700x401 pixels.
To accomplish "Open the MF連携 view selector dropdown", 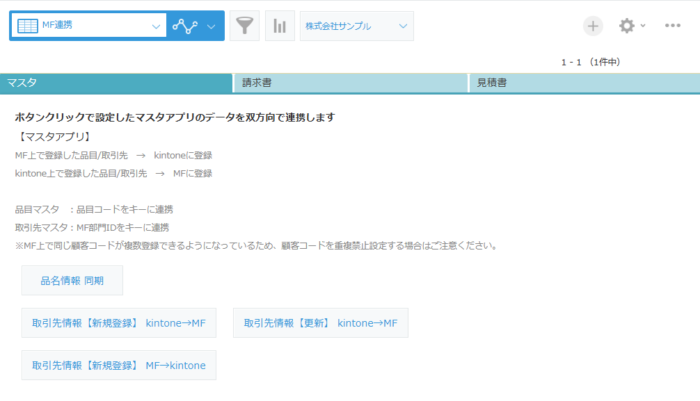I will 88,25.
